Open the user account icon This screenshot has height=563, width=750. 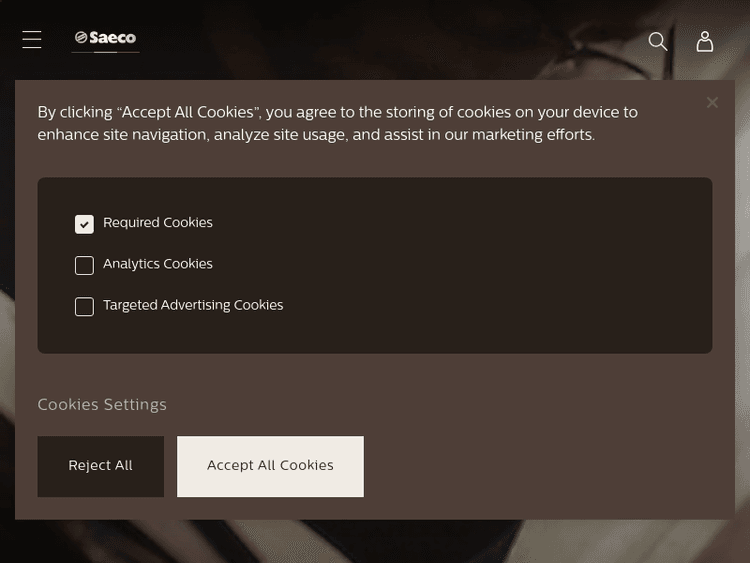click(705, 41)
